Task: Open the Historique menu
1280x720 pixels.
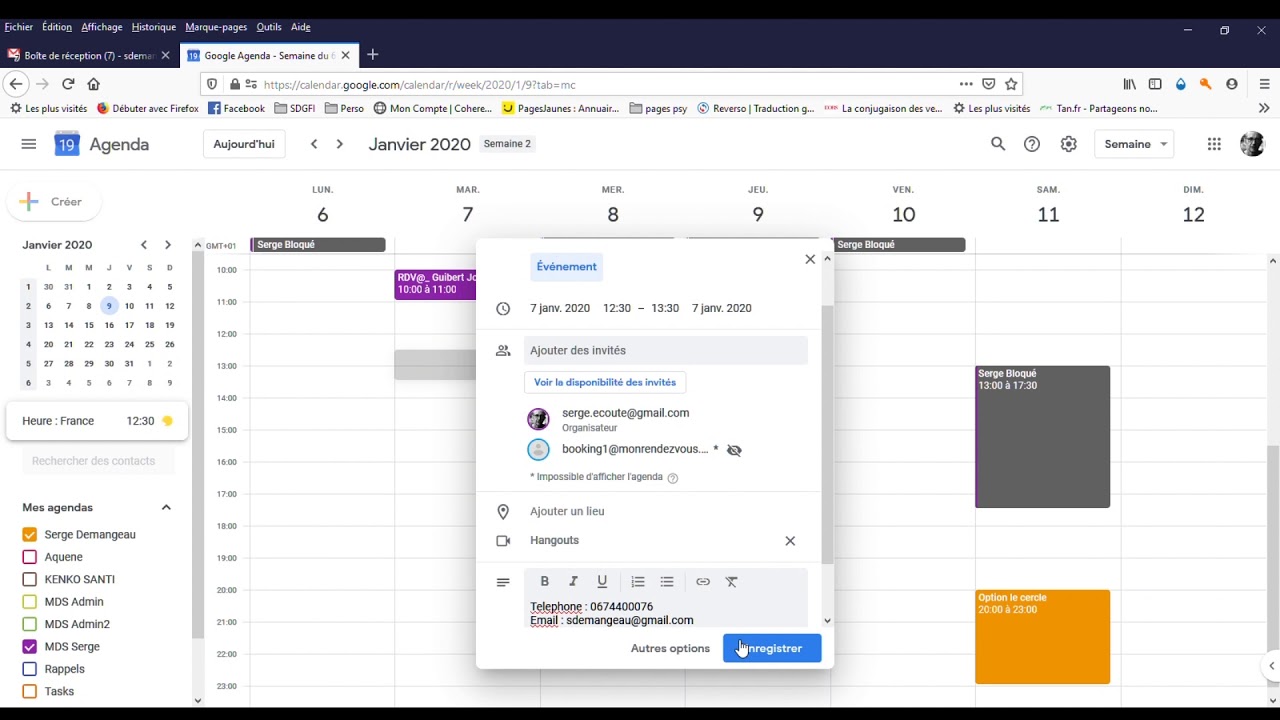Action: pos(154,27)
